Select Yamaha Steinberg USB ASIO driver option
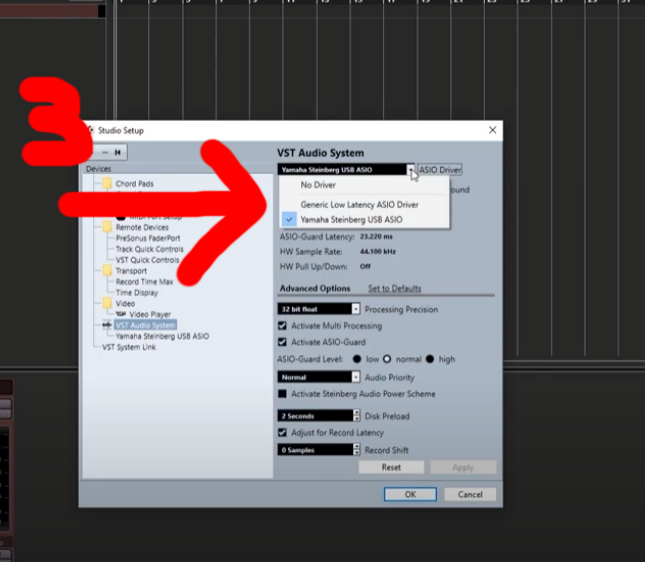 pos(351,220)
